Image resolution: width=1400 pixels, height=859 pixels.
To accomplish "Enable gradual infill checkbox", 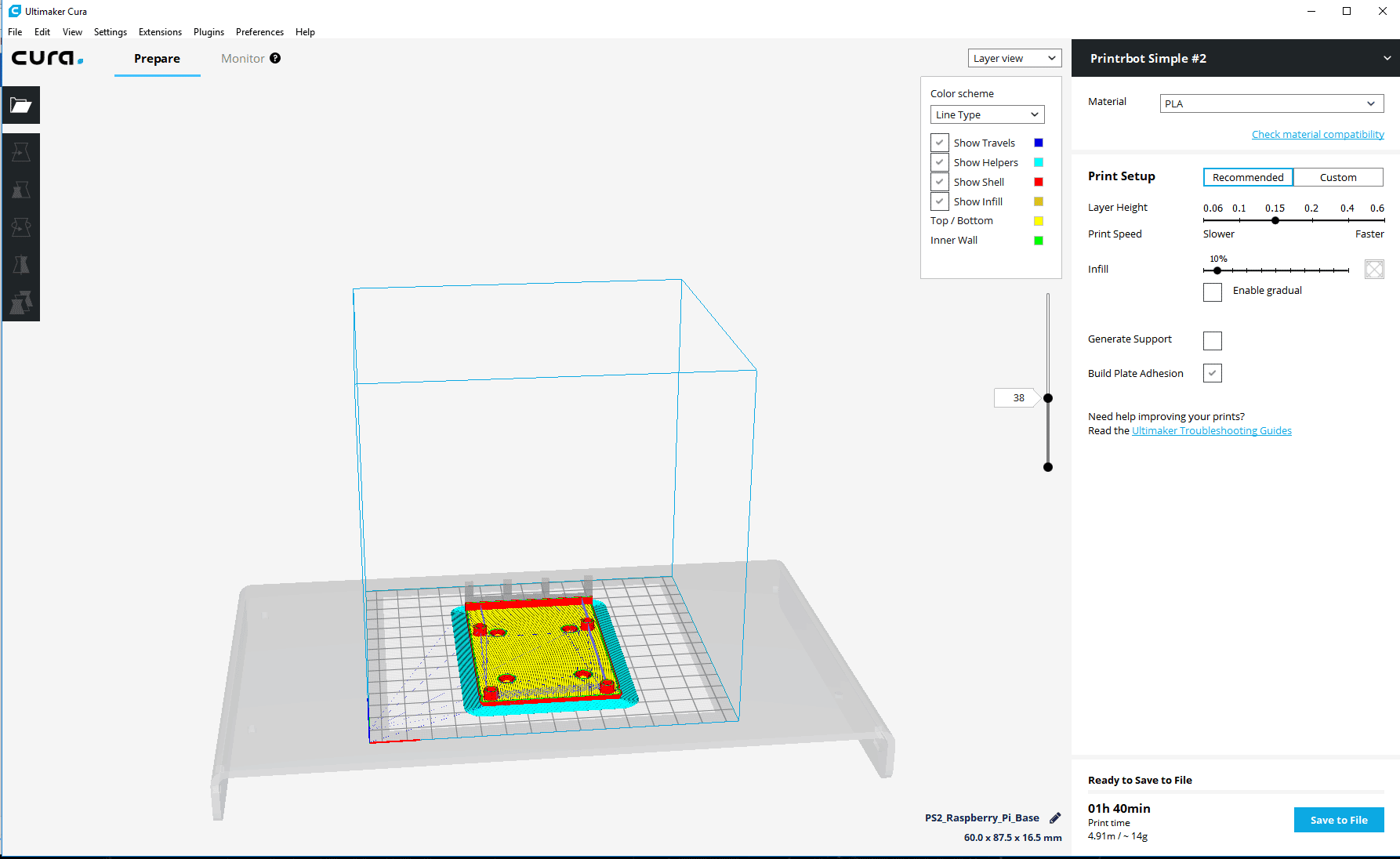I will 1213,292.
